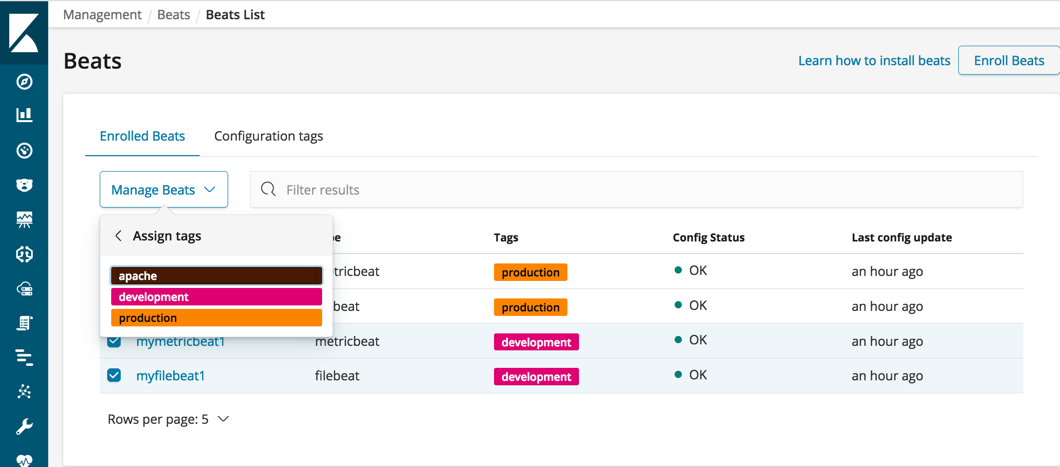Open Discover from the compass icon
Viewport: 1060px width, 467px height.
pyautogui.click(x=24, y=82)
